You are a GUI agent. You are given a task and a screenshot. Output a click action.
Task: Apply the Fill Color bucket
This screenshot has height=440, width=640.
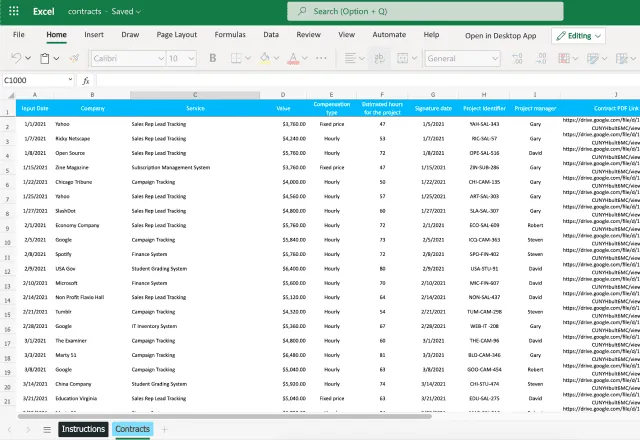(x=265, y=58)
